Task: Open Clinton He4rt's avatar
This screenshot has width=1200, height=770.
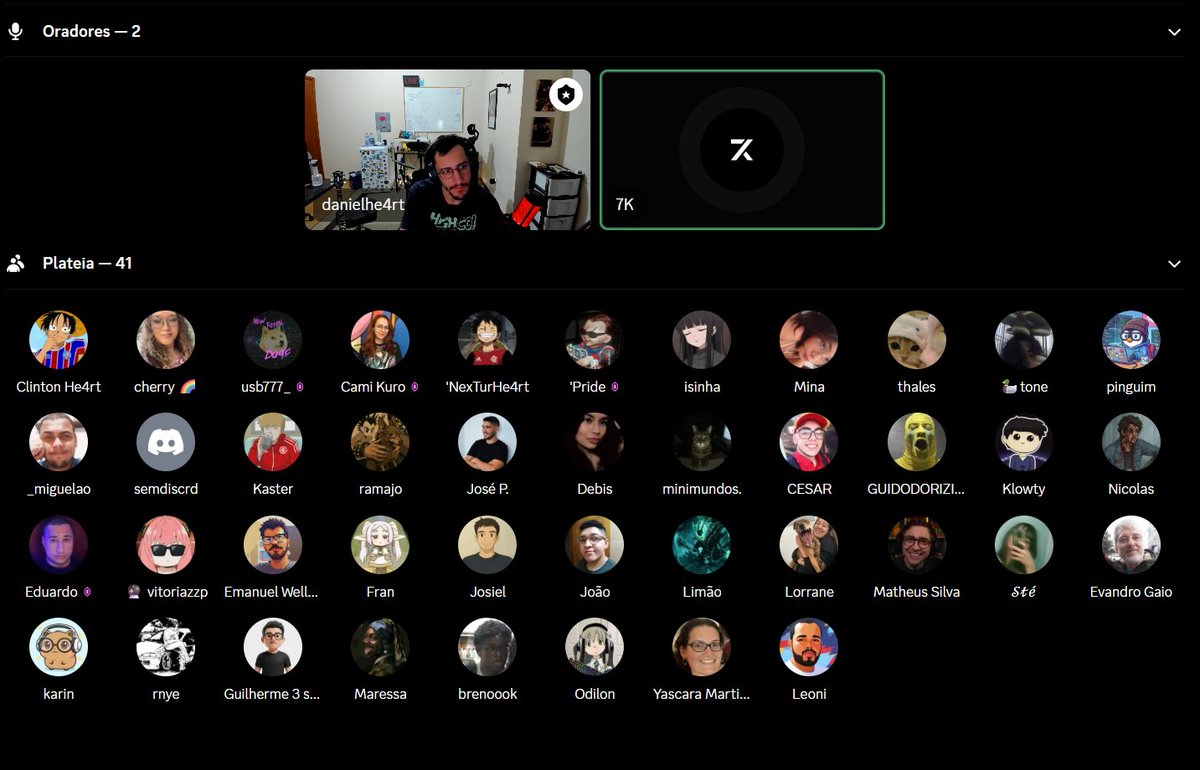Action: point(59,340)
